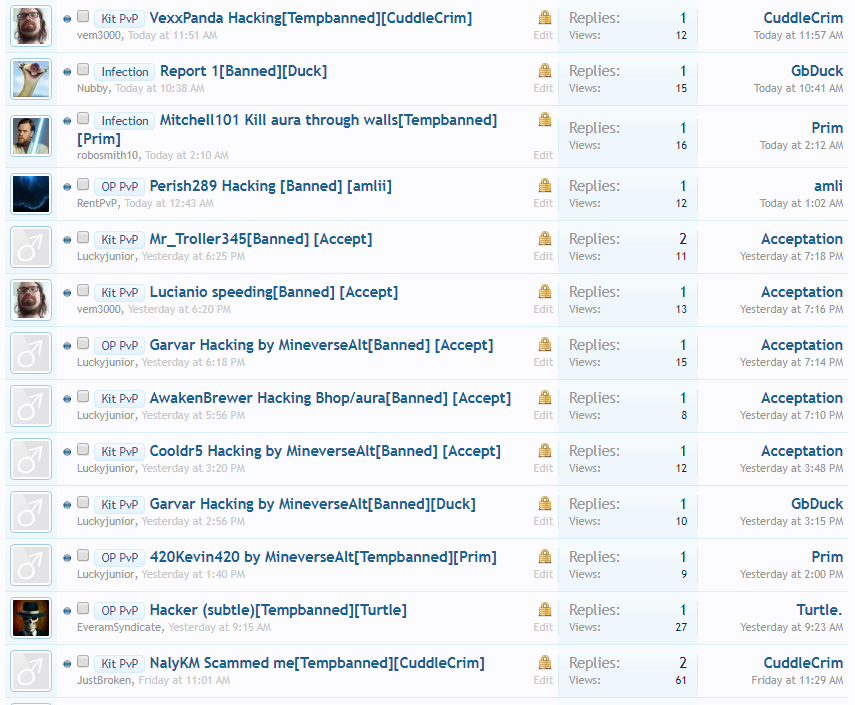Image resolution: width=855 pixels, height=705 pixels.
Task: Click lock icon on NalyKM Scammed me thread
Action: (x=545, y=662)
